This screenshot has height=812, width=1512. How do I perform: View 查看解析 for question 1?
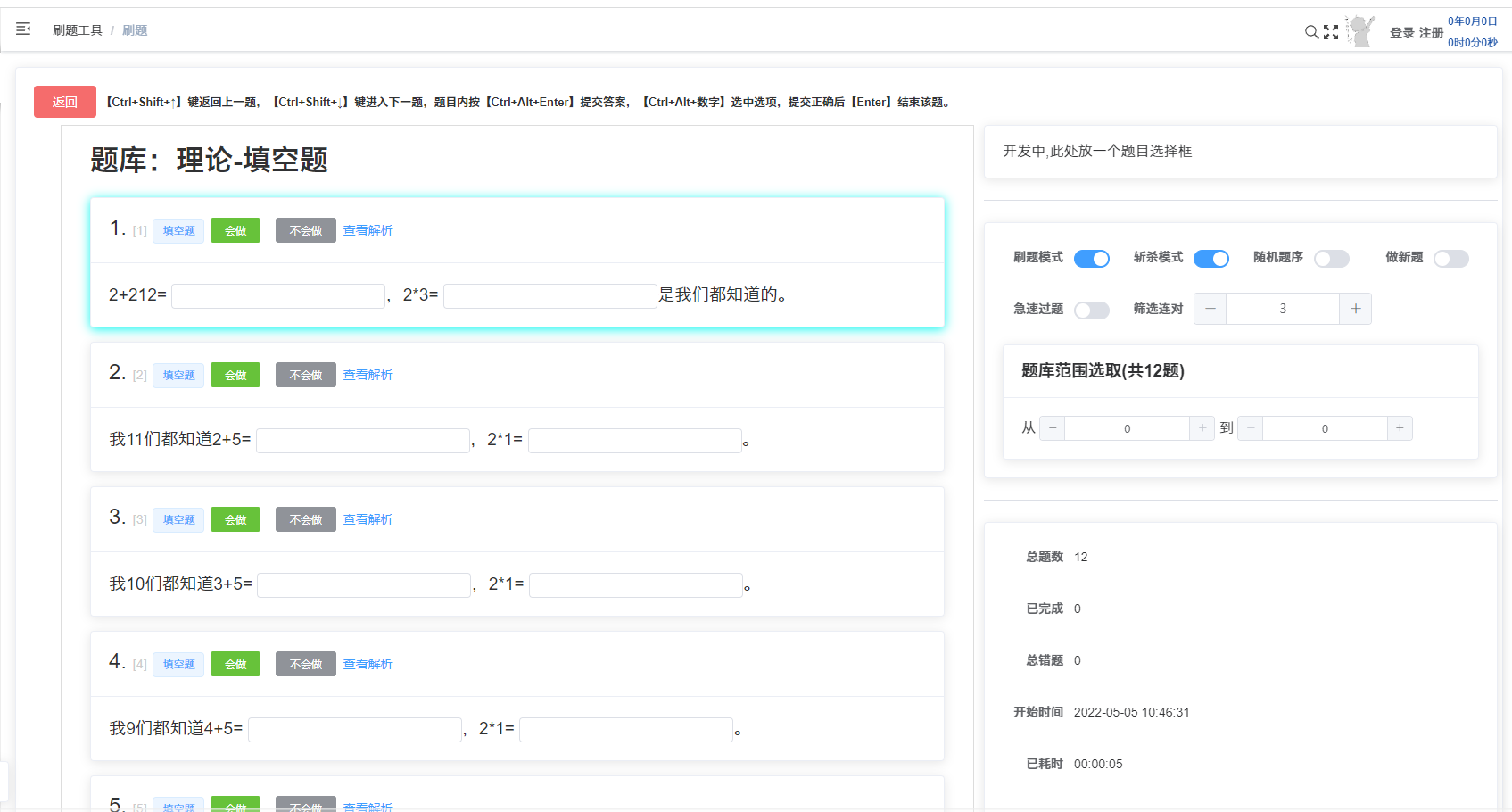(368, 230)
